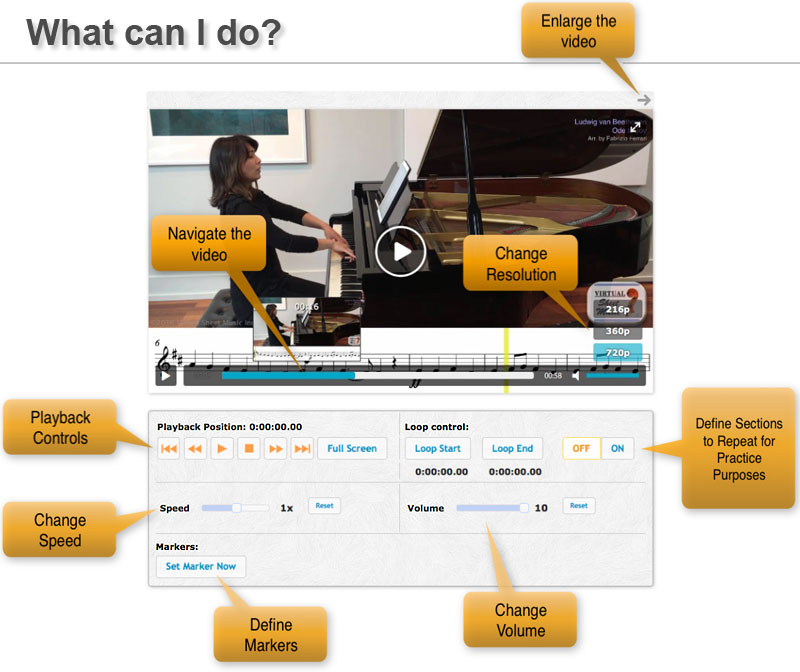The width and height of the screenshot is (800, 672).
Task: Click the small play button in video bar
Action: (x=165, y=376)
